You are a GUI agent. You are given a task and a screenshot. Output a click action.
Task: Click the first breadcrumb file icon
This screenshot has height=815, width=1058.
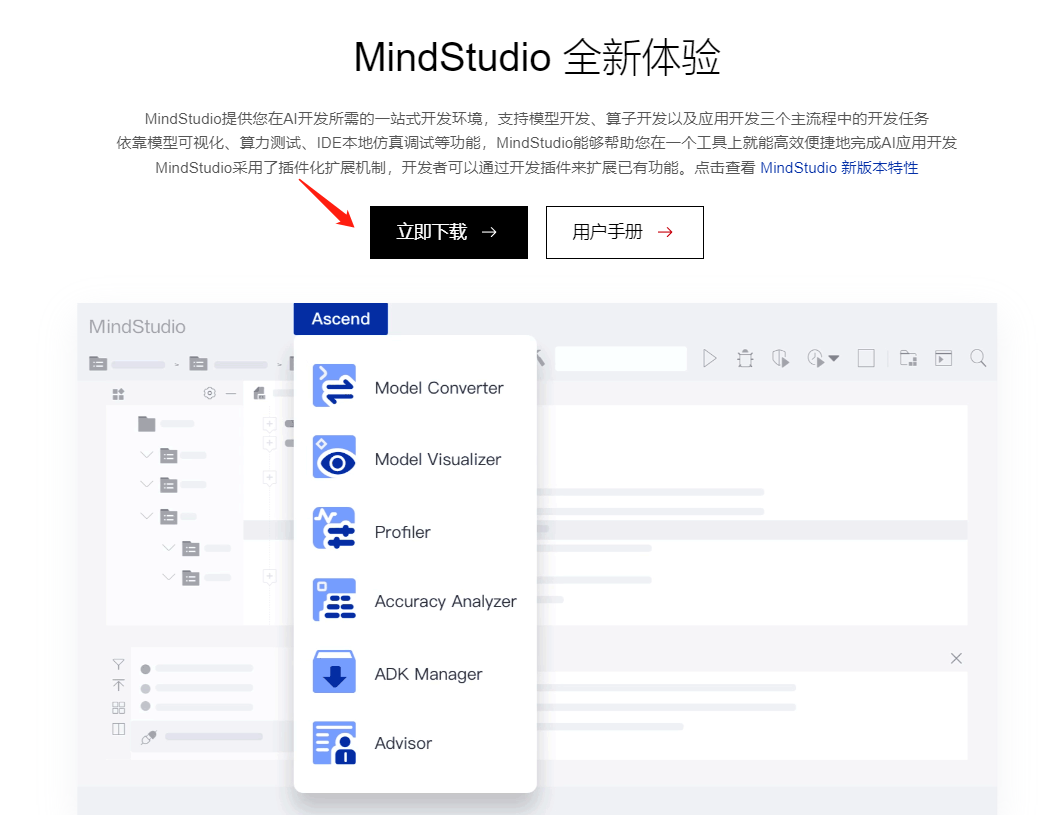pos(98,364)
